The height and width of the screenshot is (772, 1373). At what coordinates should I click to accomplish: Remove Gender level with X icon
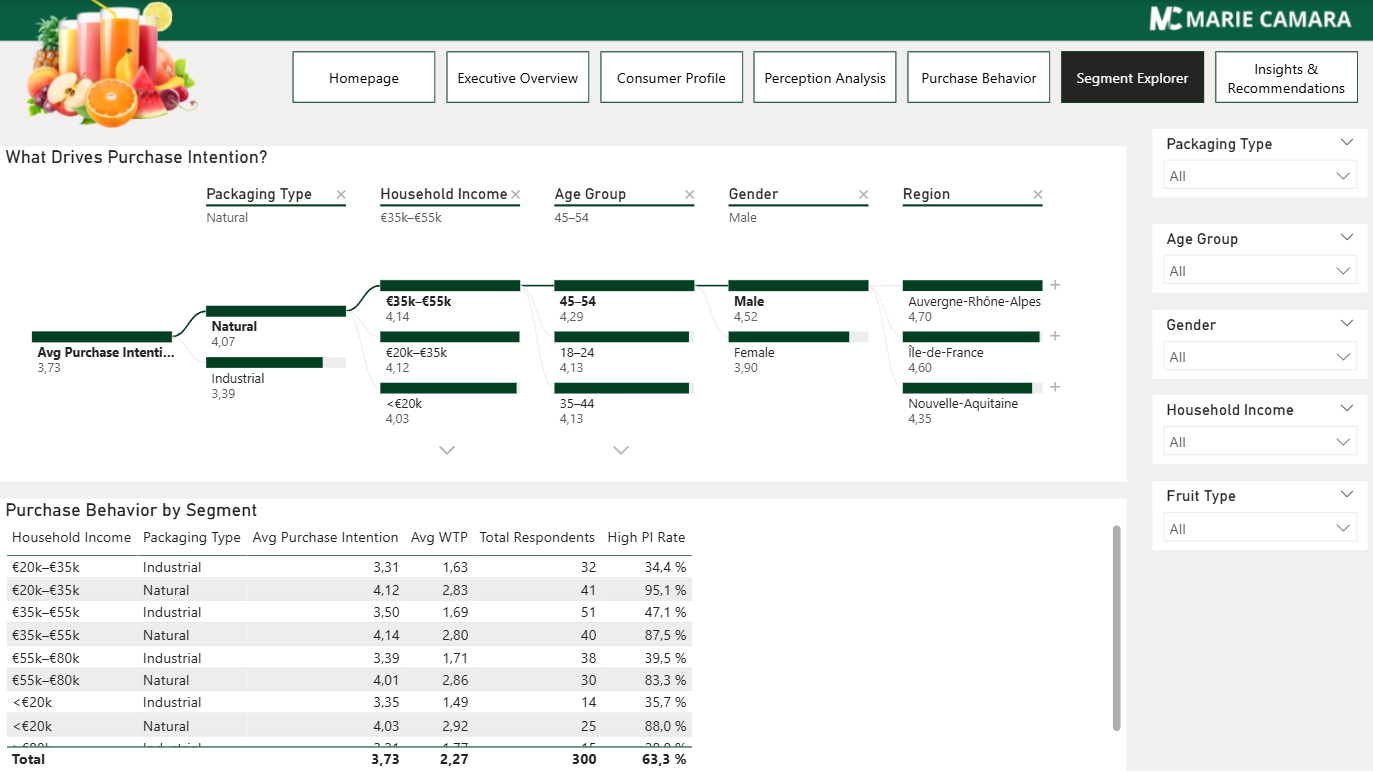(863, 195)
